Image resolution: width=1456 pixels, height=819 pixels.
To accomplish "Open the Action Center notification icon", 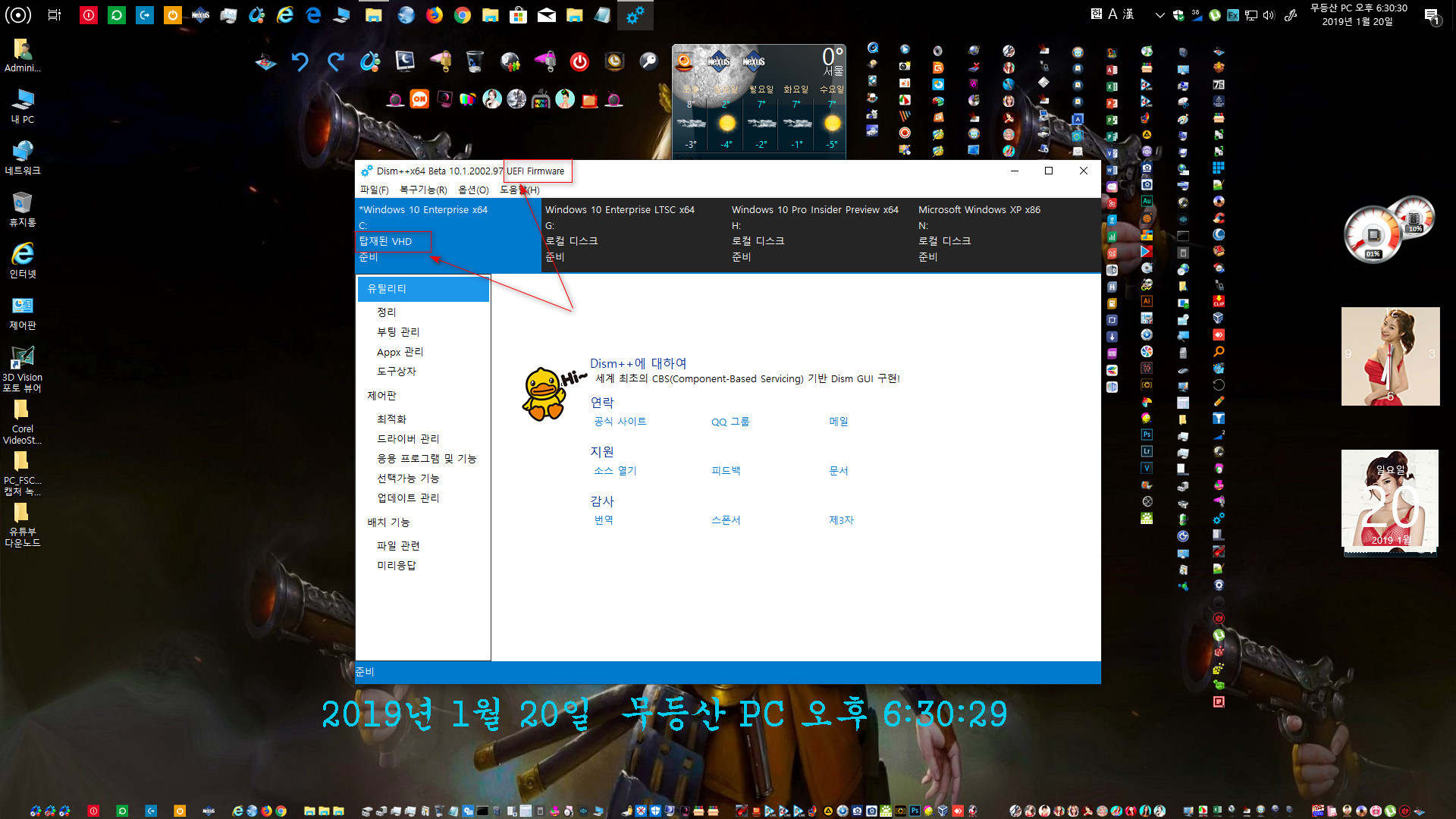I will coord(1432,14).
